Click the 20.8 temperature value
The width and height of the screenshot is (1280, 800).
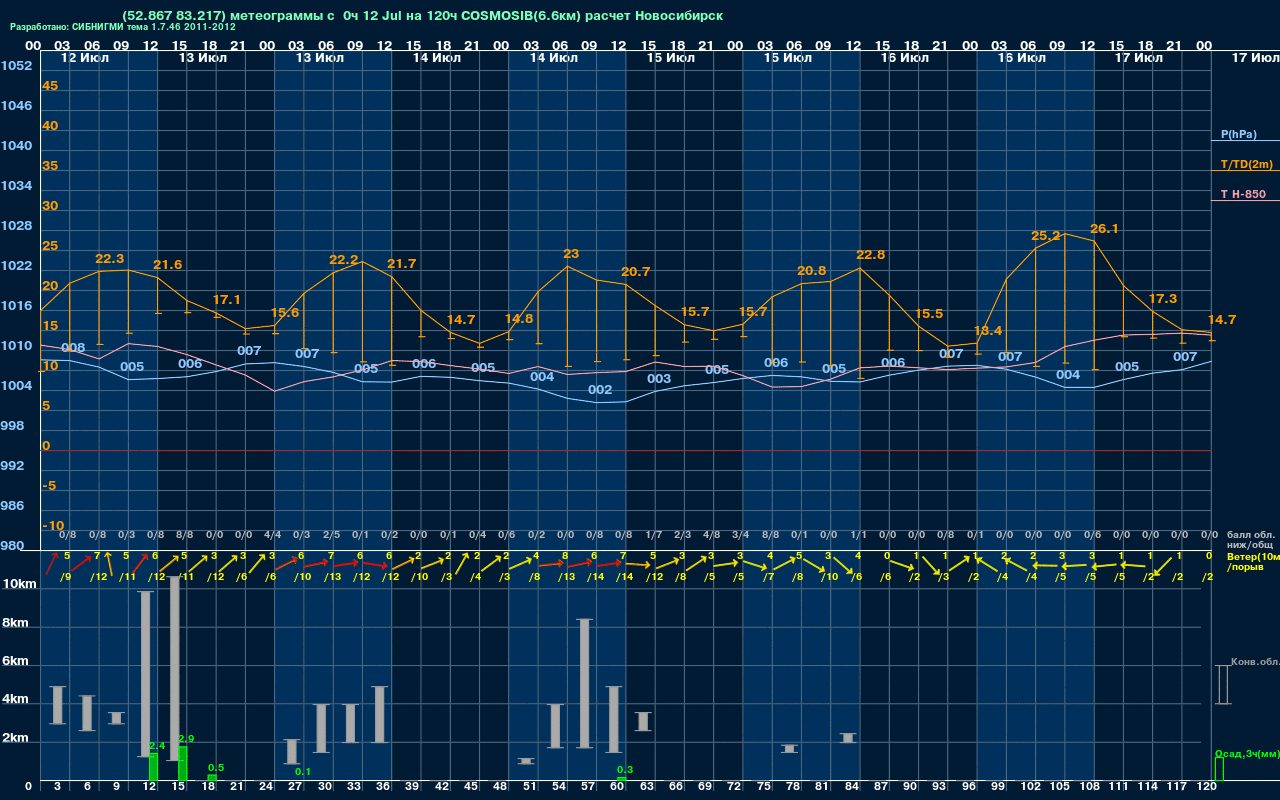[x=811, y=271]
